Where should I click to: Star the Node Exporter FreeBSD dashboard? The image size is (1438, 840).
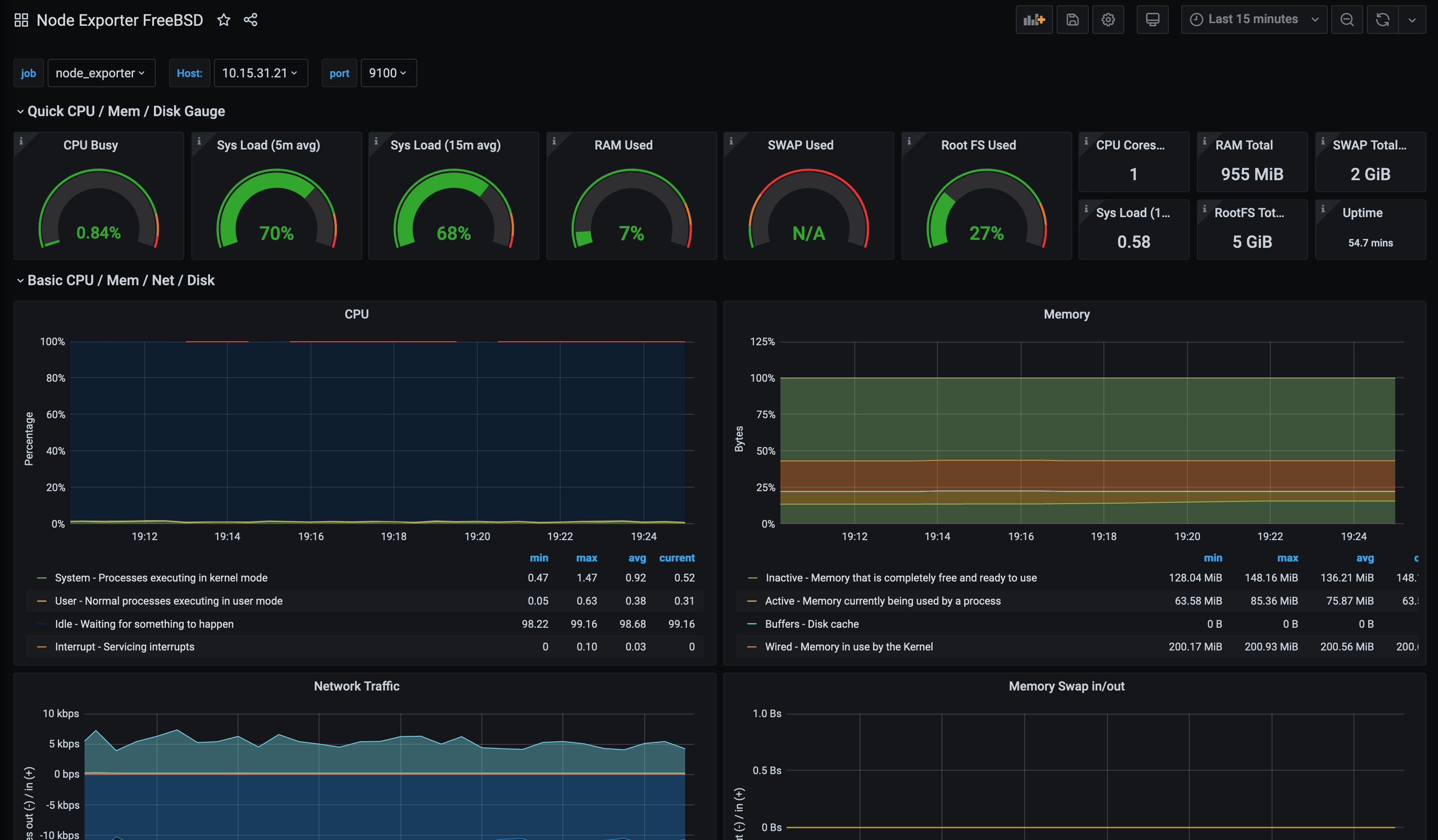pyautogui.click(x=223, y=20)
